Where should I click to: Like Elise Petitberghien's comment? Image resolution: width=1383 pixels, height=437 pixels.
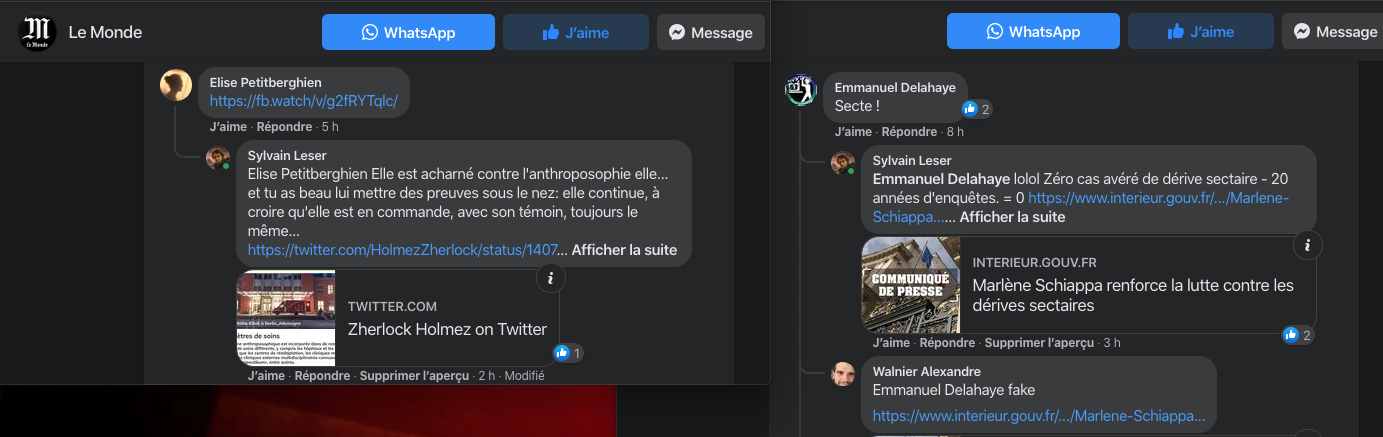[x=230, y=127]
